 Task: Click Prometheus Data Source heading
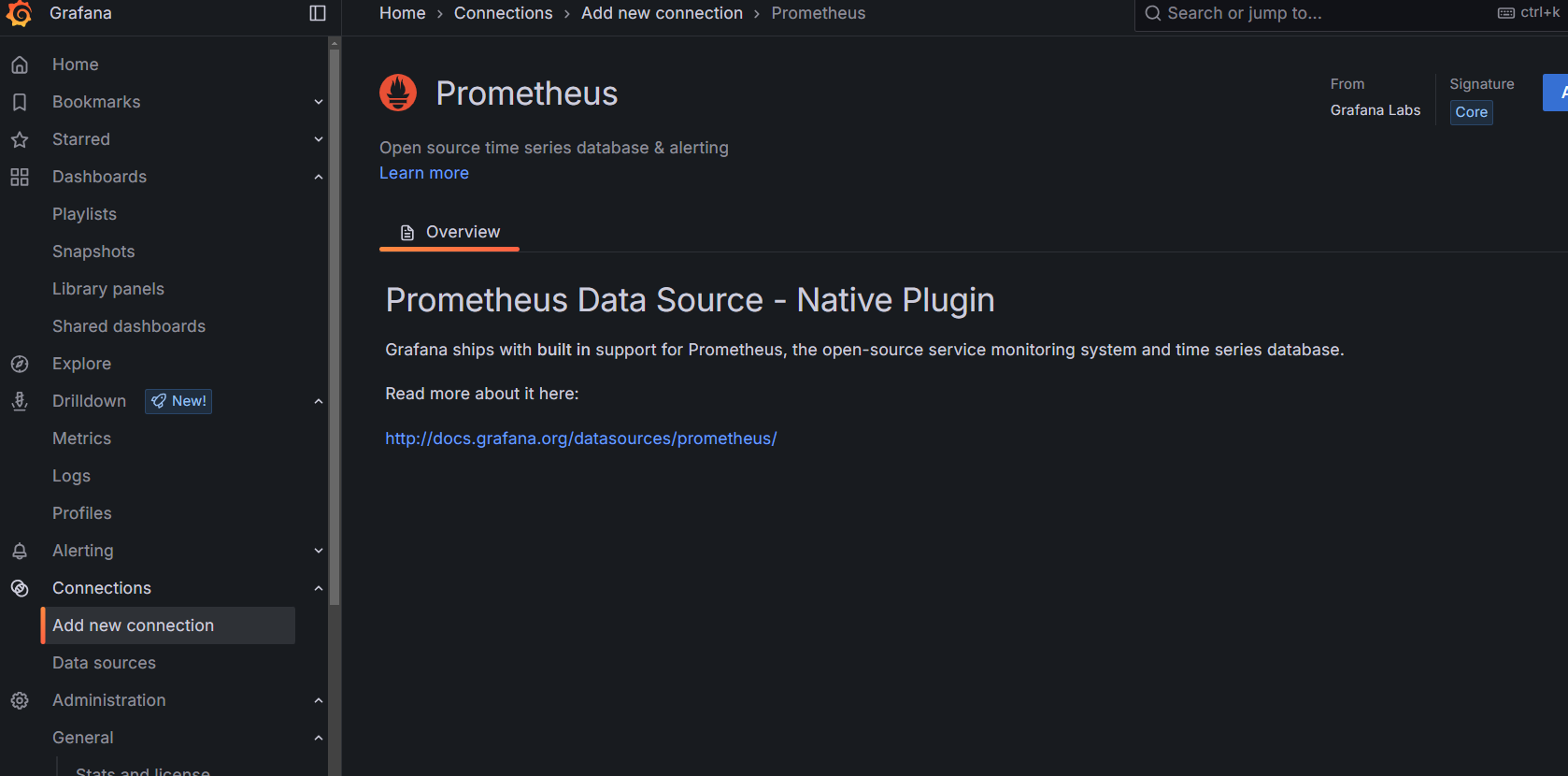690,300
